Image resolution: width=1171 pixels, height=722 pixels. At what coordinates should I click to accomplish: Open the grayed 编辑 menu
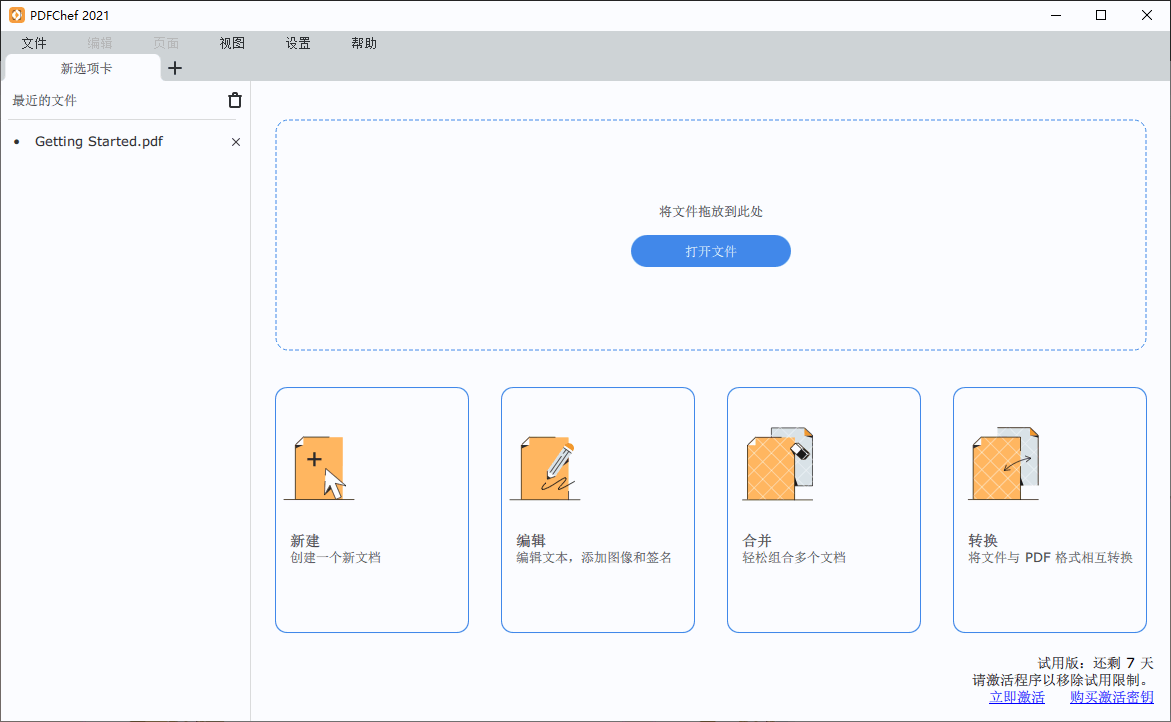coord(99,43)
